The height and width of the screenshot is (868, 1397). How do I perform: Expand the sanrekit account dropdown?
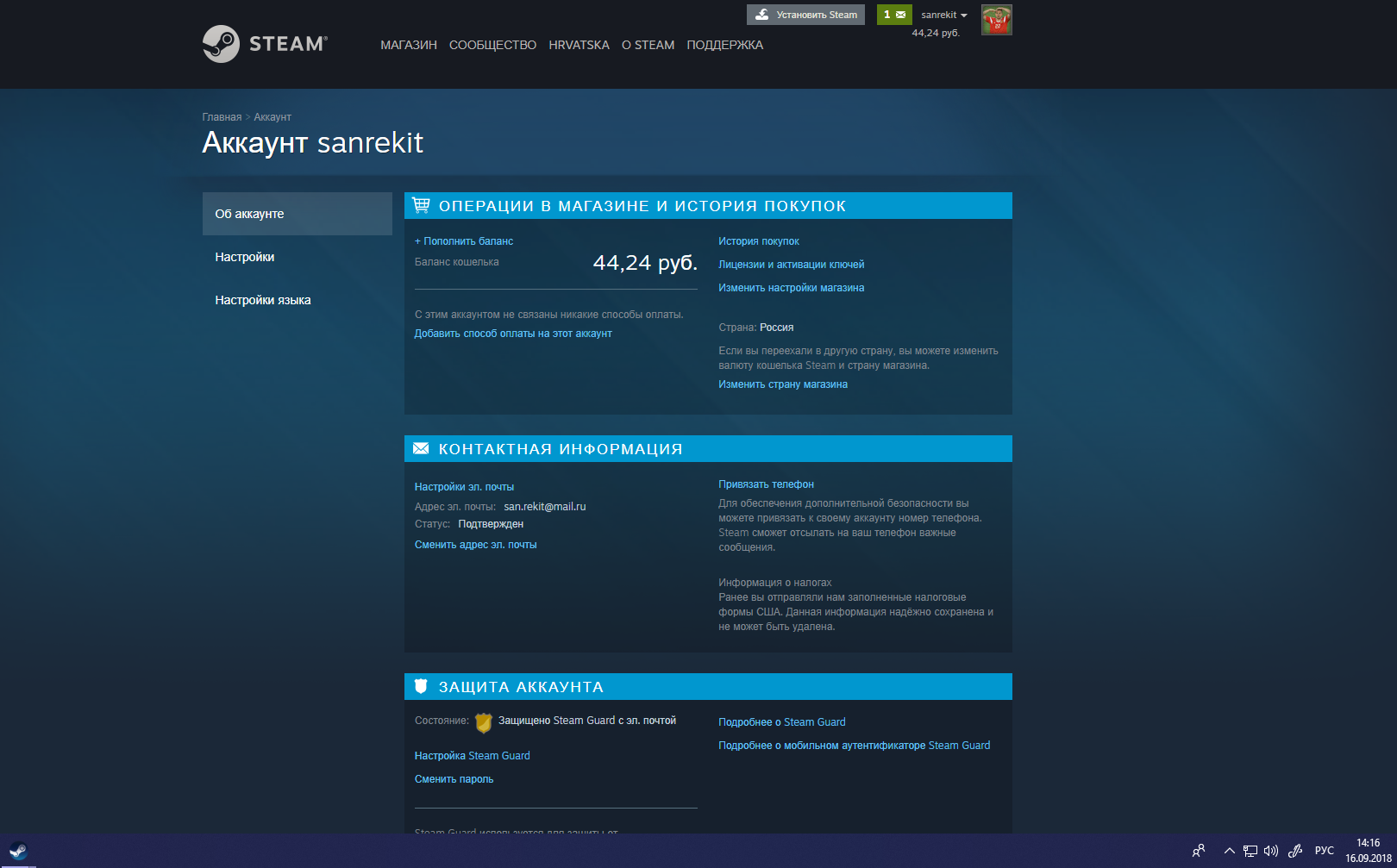click(x=943, y=15)
